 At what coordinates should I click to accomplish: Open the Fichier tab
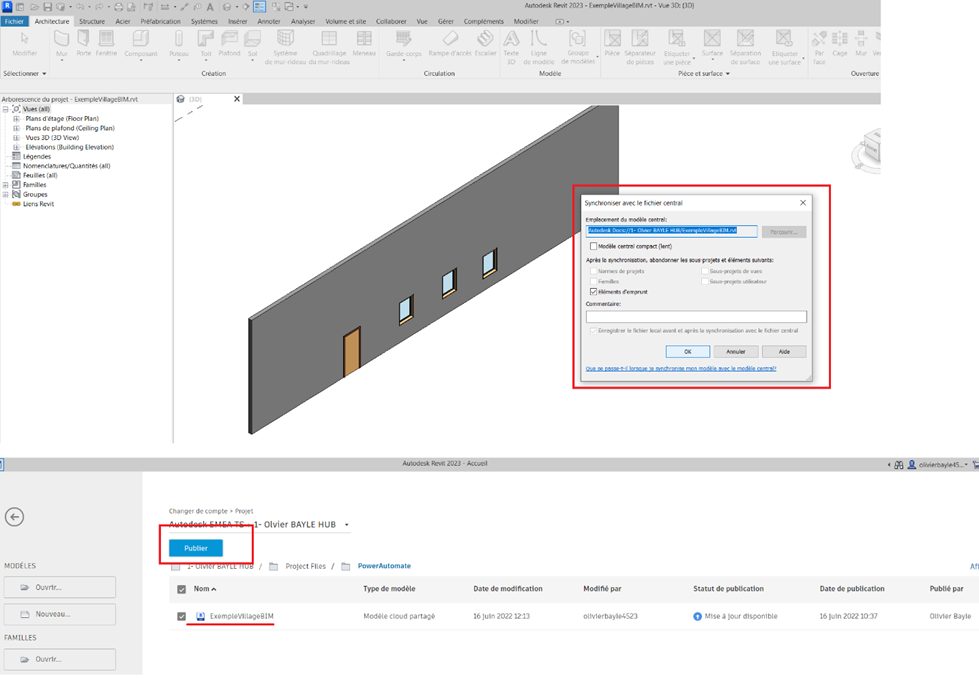tap(14, 21)
